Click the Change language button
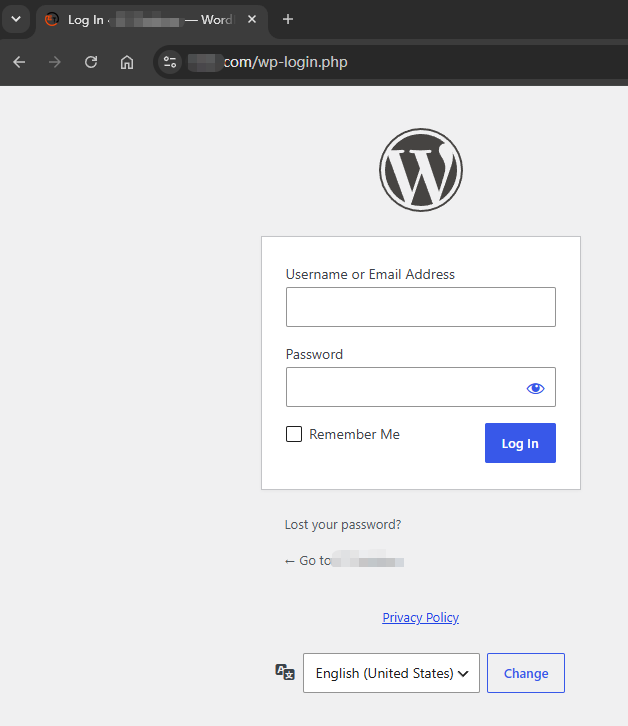The height and width of the screenshot is (726, 628). (x=526, y=673)
